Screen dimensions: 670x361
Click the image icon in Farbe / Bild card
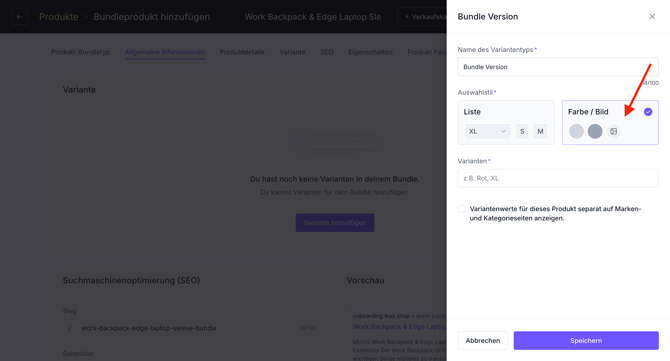click(614, 131)
